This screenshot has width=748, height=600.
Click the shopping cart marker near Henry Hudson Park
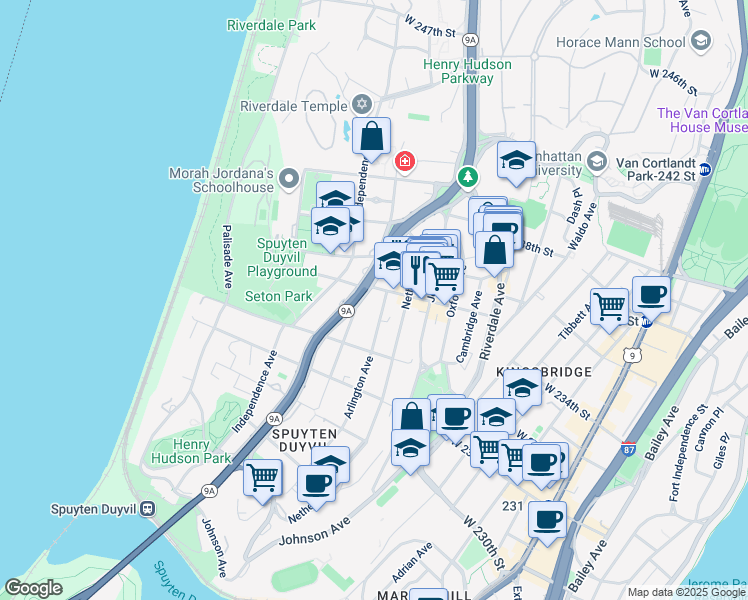[x=262, y=478]
